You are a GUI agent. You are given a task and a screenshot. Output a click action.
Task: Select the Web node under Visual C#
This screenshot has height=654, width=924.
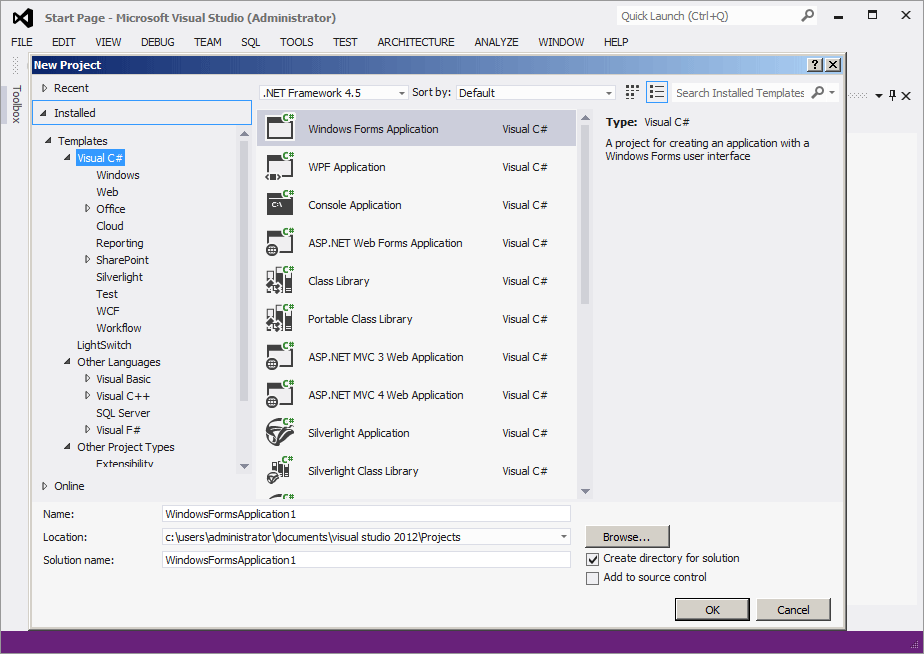click(x=107, y=192)
